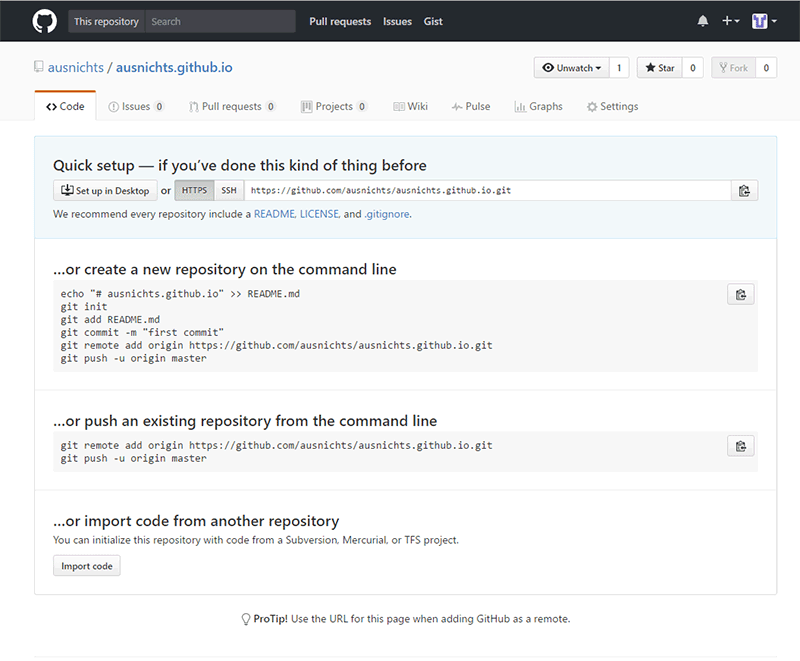800x661 pixels.
Task: Click the This repository search scope
Action: pos(107,21)
